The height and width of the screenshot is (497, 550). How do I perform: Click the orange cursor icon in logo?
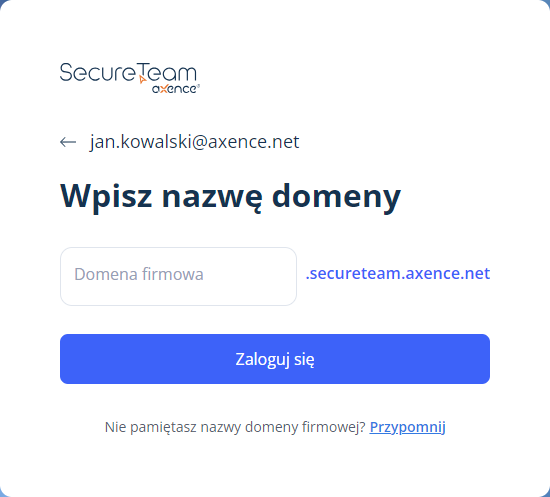coord(142,80)
